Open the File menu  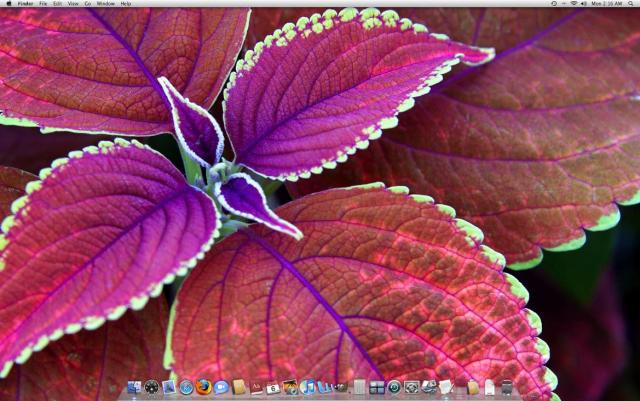tap(43, 3)
